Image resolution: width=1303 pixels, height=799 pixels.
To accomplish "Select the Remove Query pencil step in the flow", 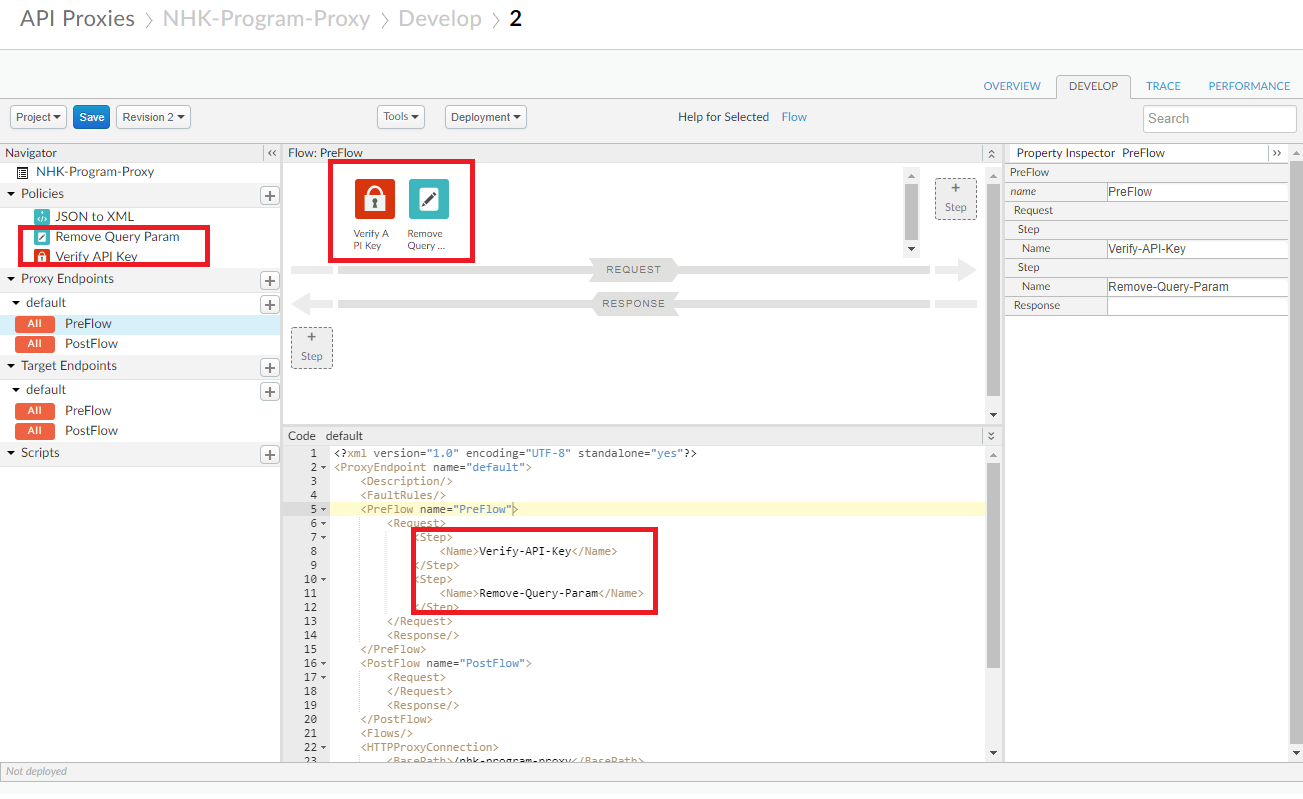I will pos(428,199).
